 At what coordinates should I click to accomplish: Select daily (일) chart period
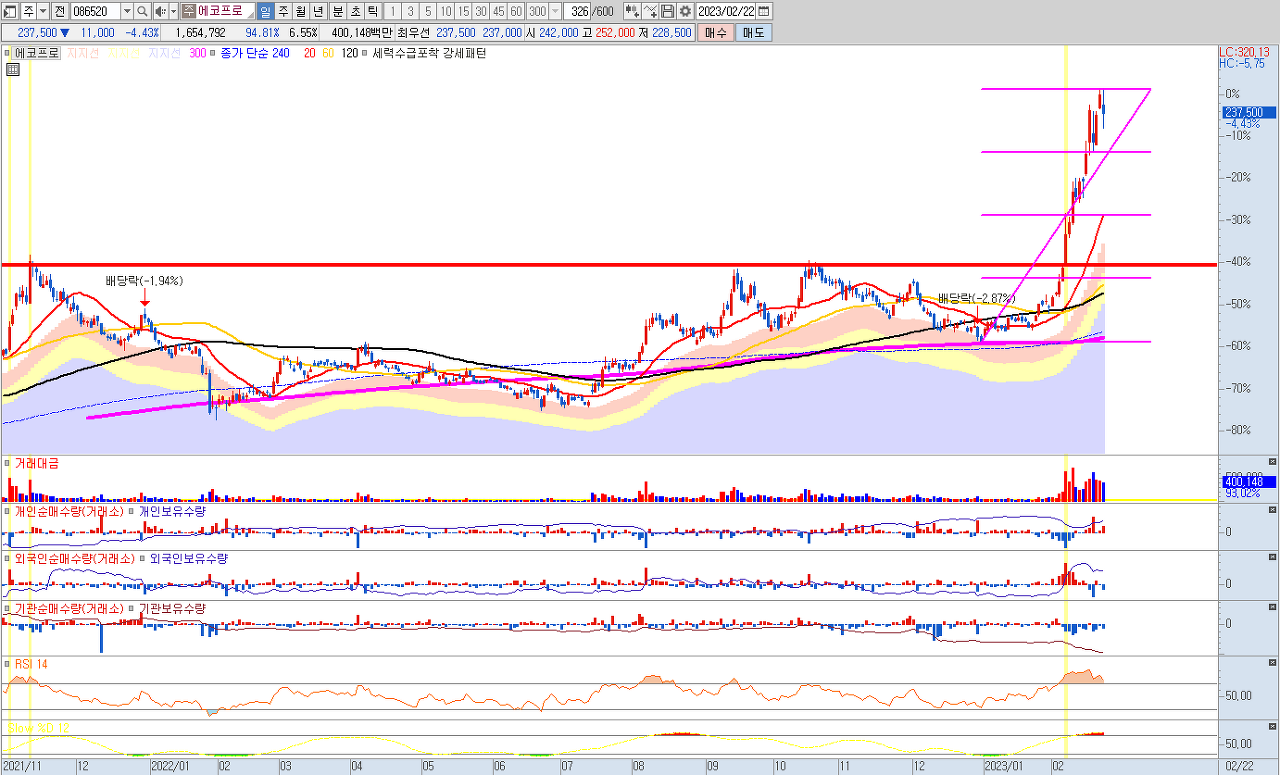point(265,11)
